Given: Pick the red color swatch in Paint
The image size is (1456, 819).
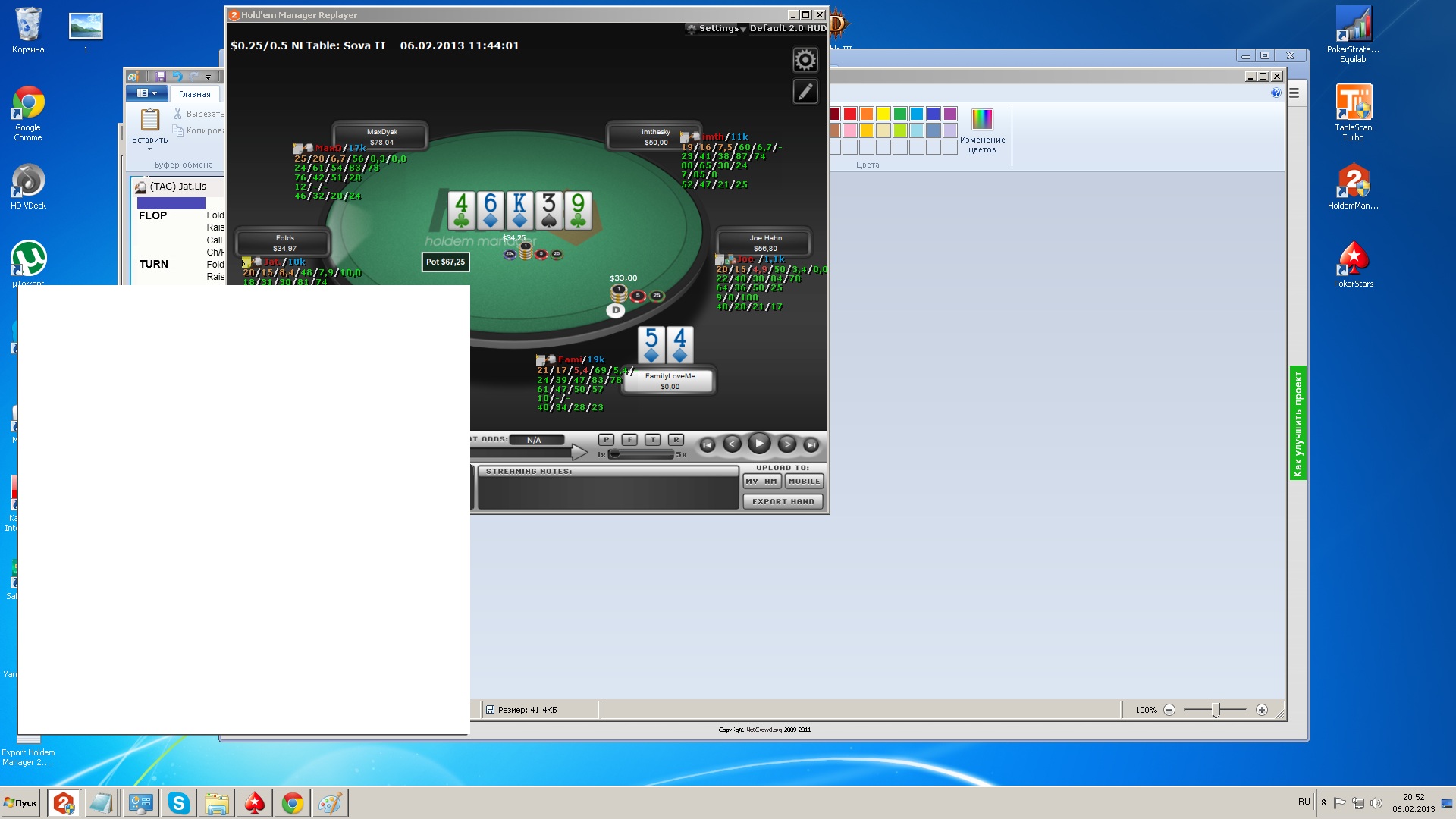Looking at the screenshot, I should [850, 114].
